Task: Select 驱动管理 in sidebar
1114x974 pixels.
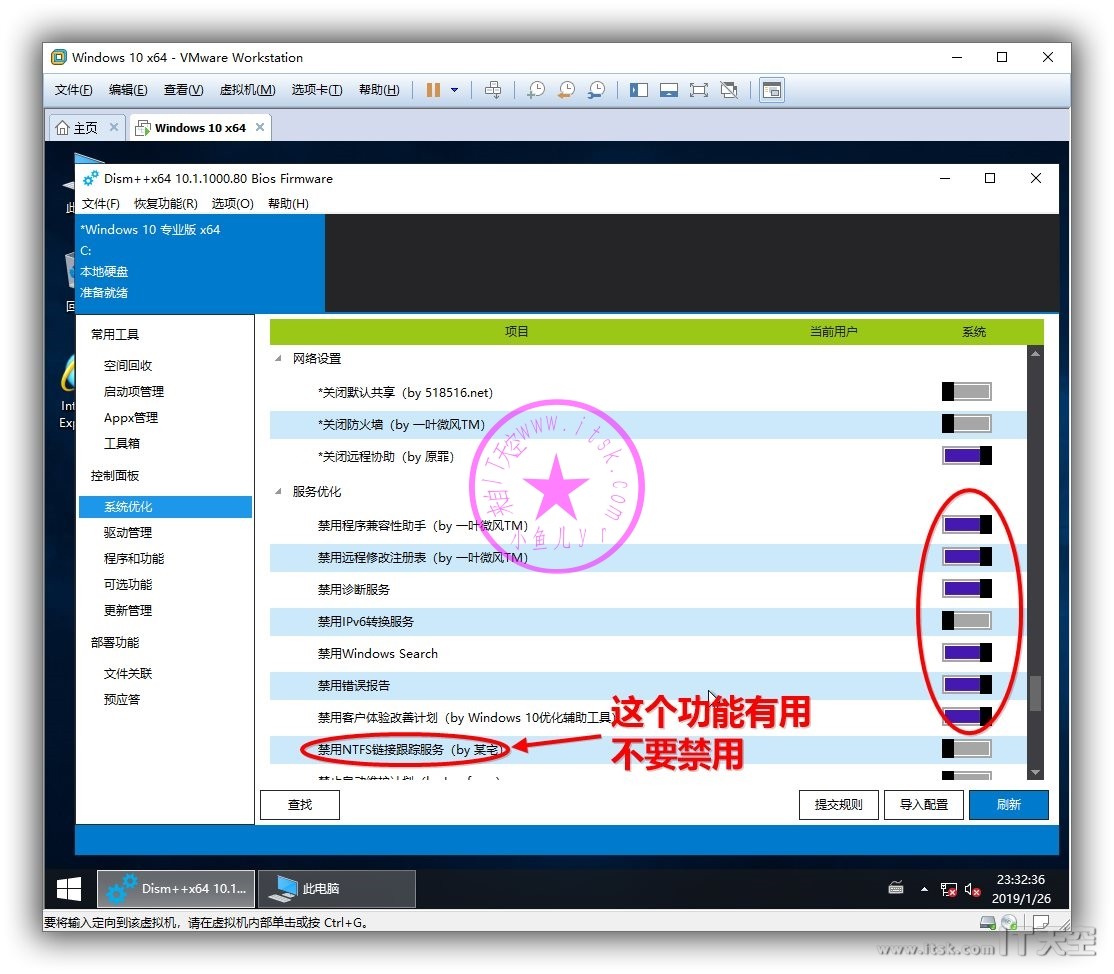Action: coord(128,533)
